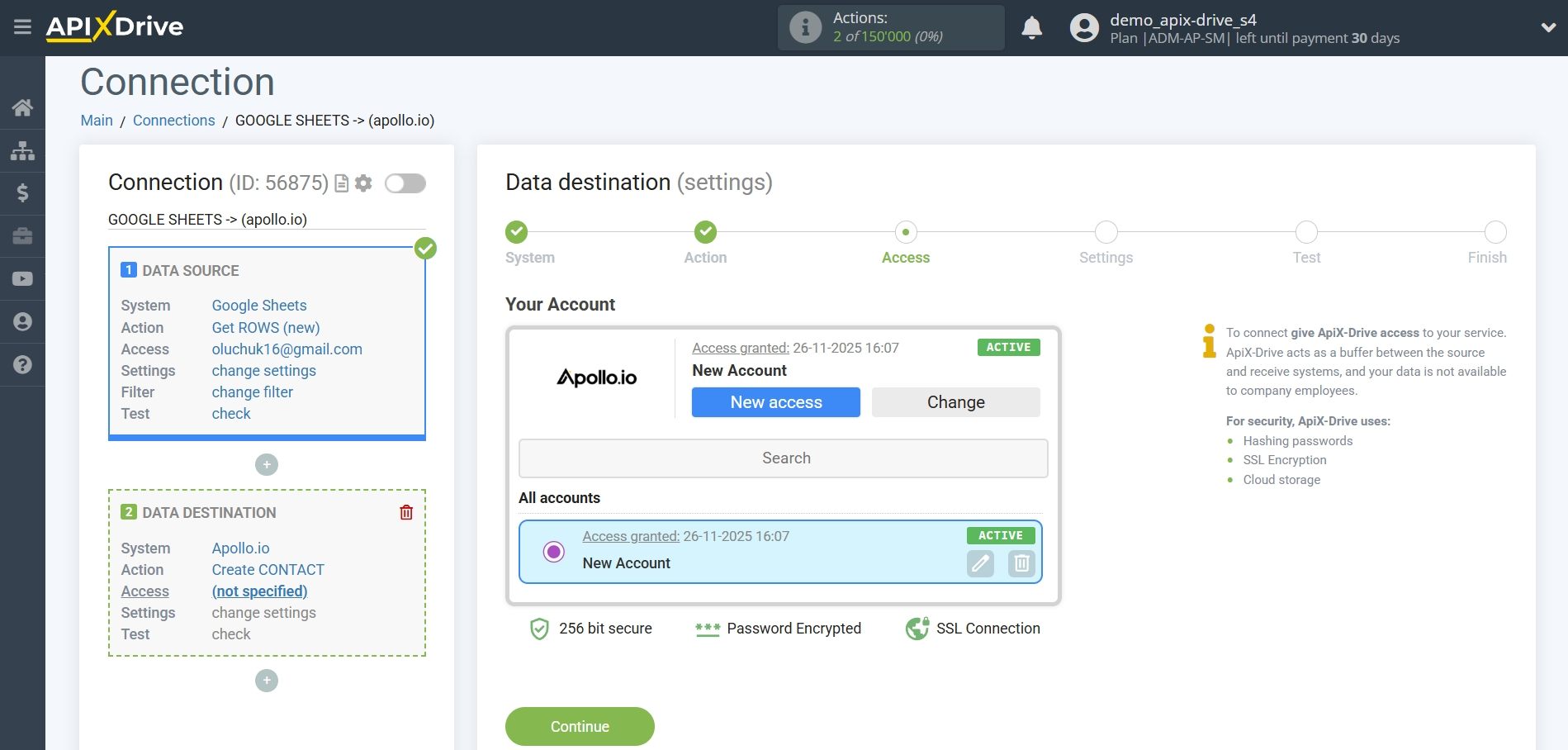
Task: Click the Home icon in the sidebar
Action: (22, 107)
